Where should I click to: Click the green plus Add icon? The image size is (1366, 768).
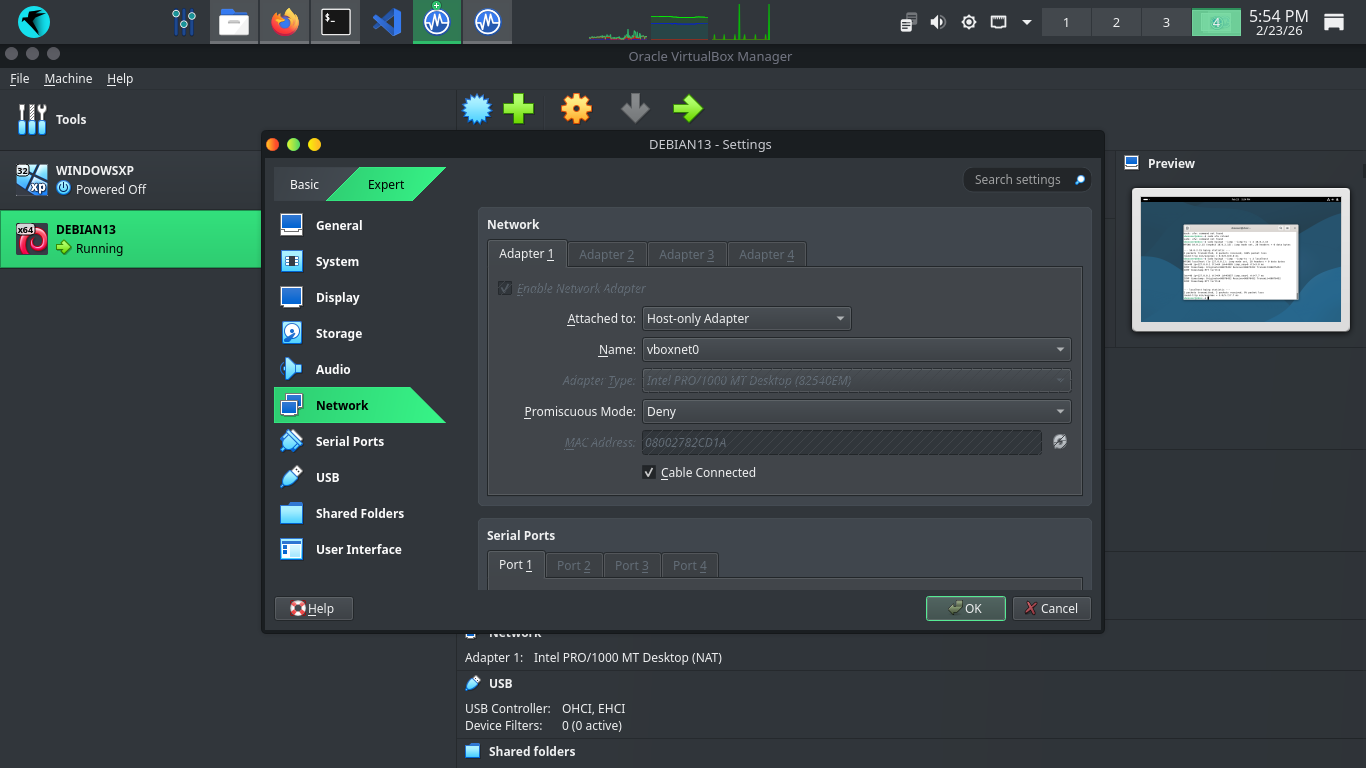pos(518,109)
